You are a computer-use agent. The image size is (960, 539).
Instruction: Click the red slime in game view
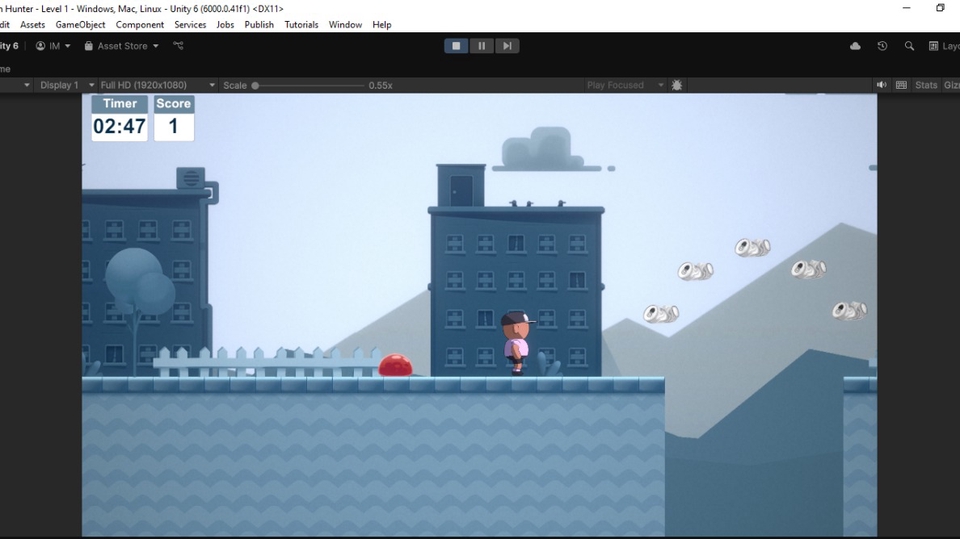point(396,365)
